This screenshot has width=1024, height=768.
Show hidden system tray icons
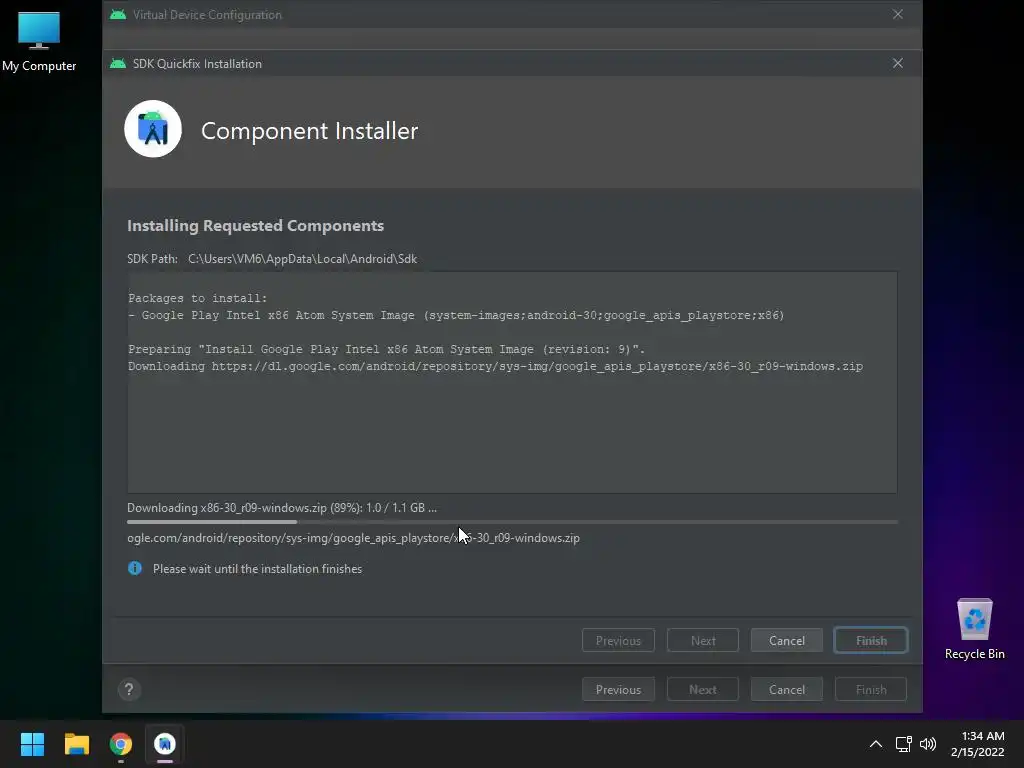click(x=876, y=744)
